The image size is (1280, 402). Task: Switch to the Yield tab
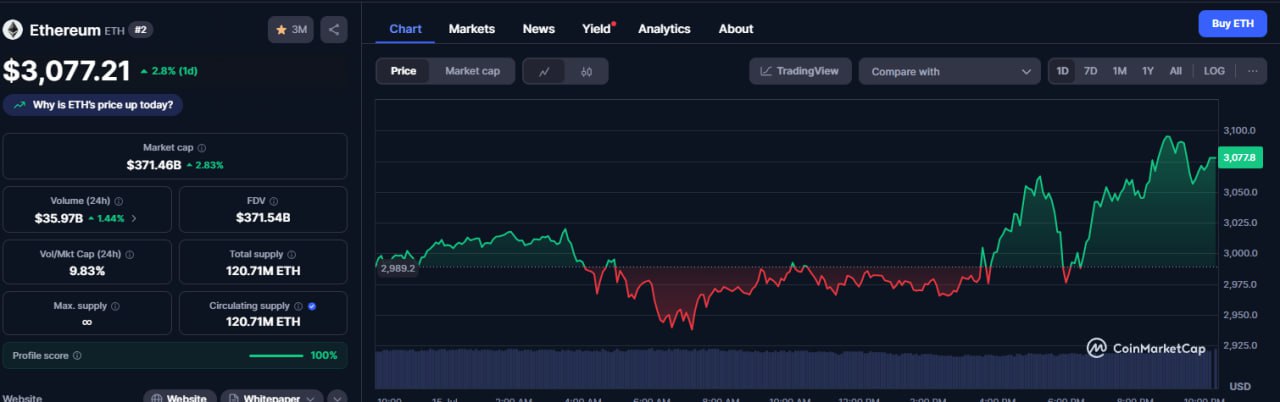pyautogui.click(x=597, y=28)
